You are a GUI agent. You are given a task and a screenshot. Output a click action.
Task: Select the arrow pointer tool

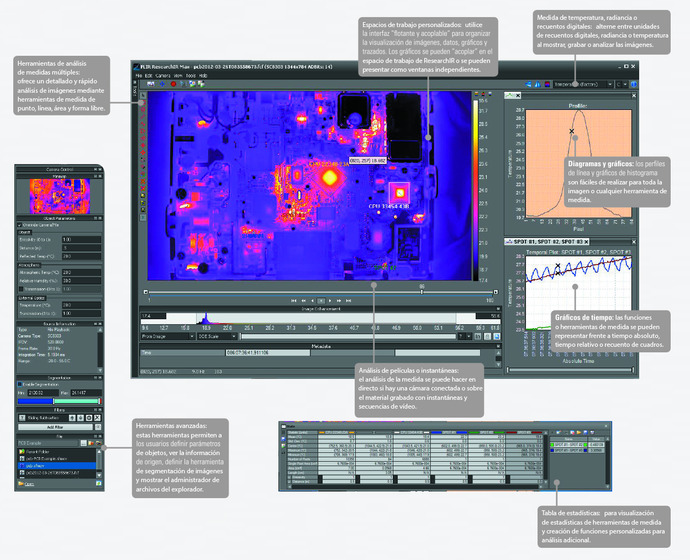pyautogui.click(x=143, y=95)
